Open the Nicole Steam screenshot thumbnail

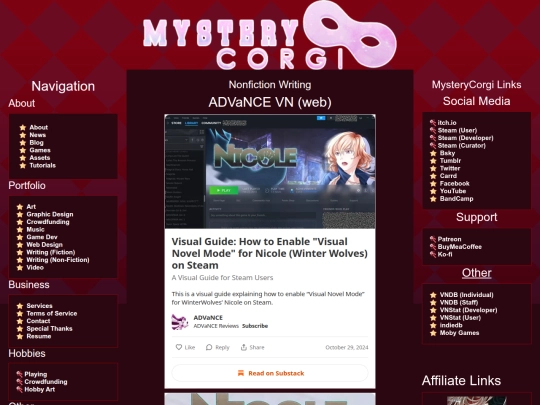[x=270, y=172]
